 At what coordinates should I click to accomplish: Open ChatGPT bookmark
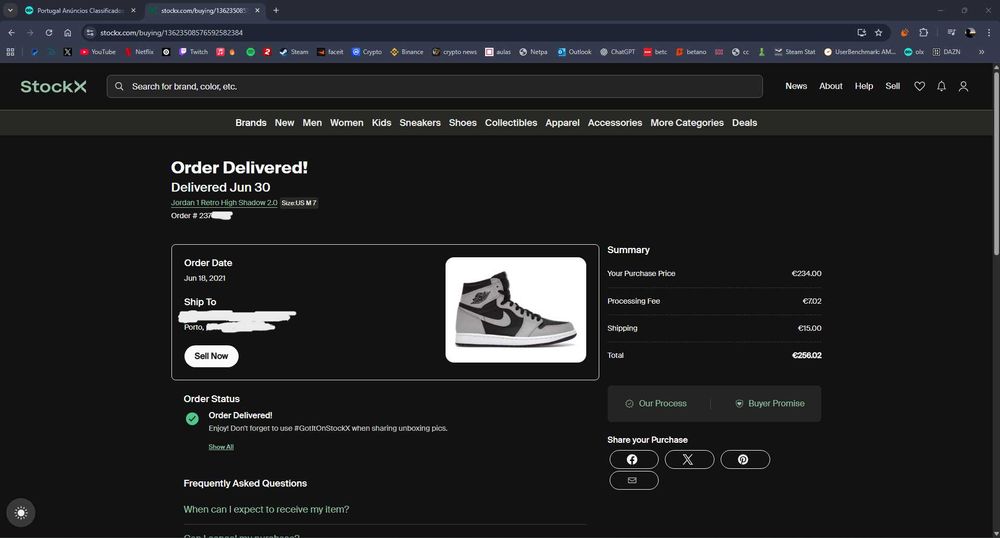pyautogui.click(x=617, y=52)
